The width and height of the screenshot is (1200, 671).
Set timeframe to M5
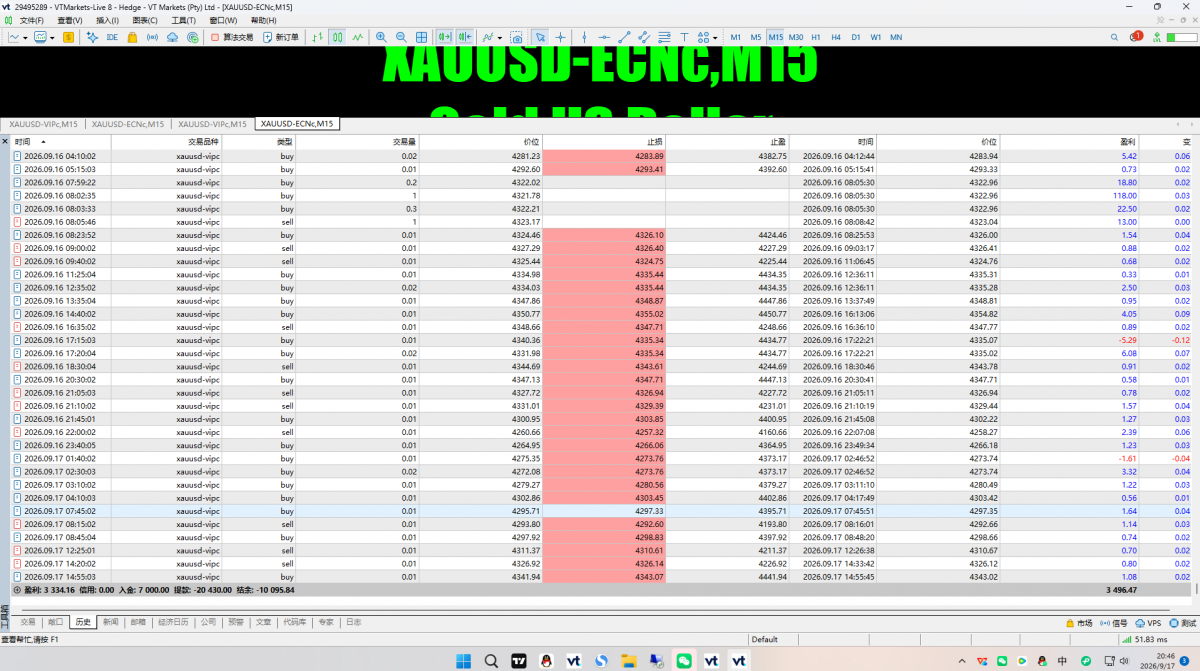756,37
